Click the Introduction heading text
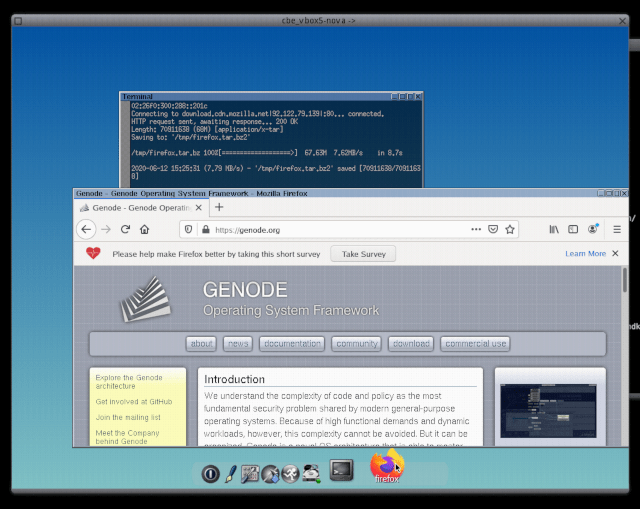Viewport: 640px width, 509px height. [x=234, y=379]
